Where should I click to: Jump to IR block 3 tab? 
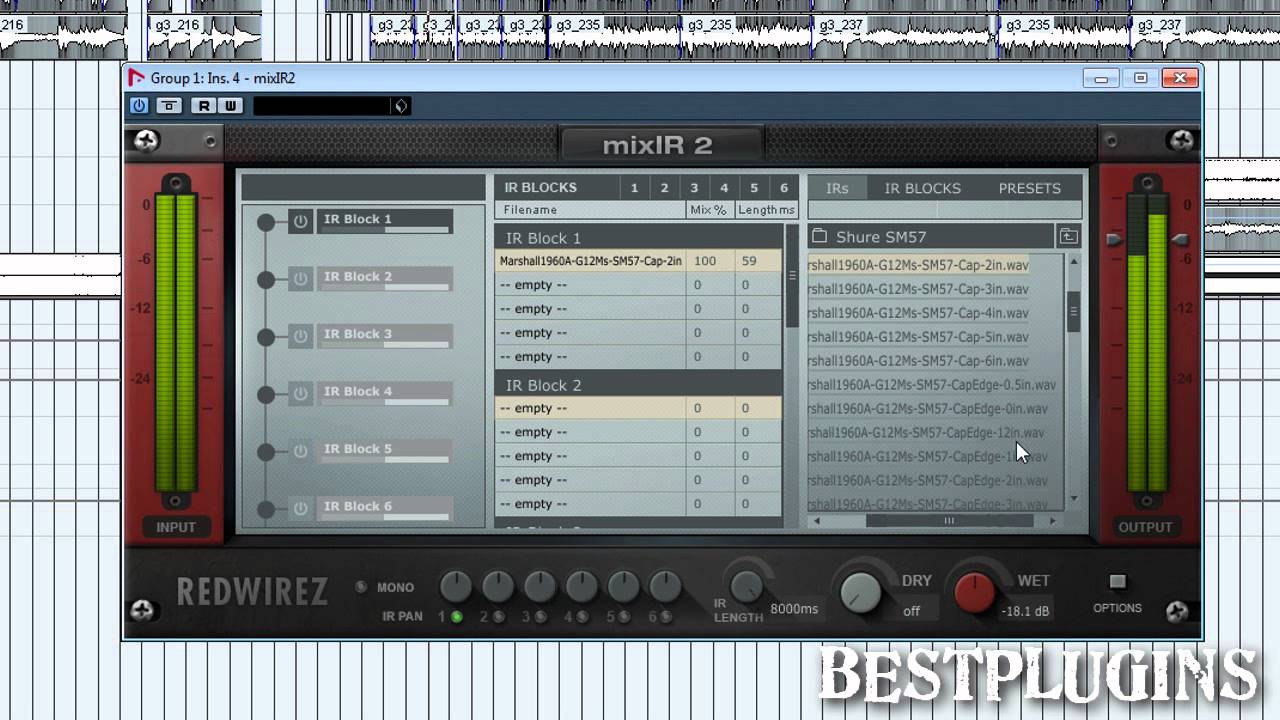694,187
